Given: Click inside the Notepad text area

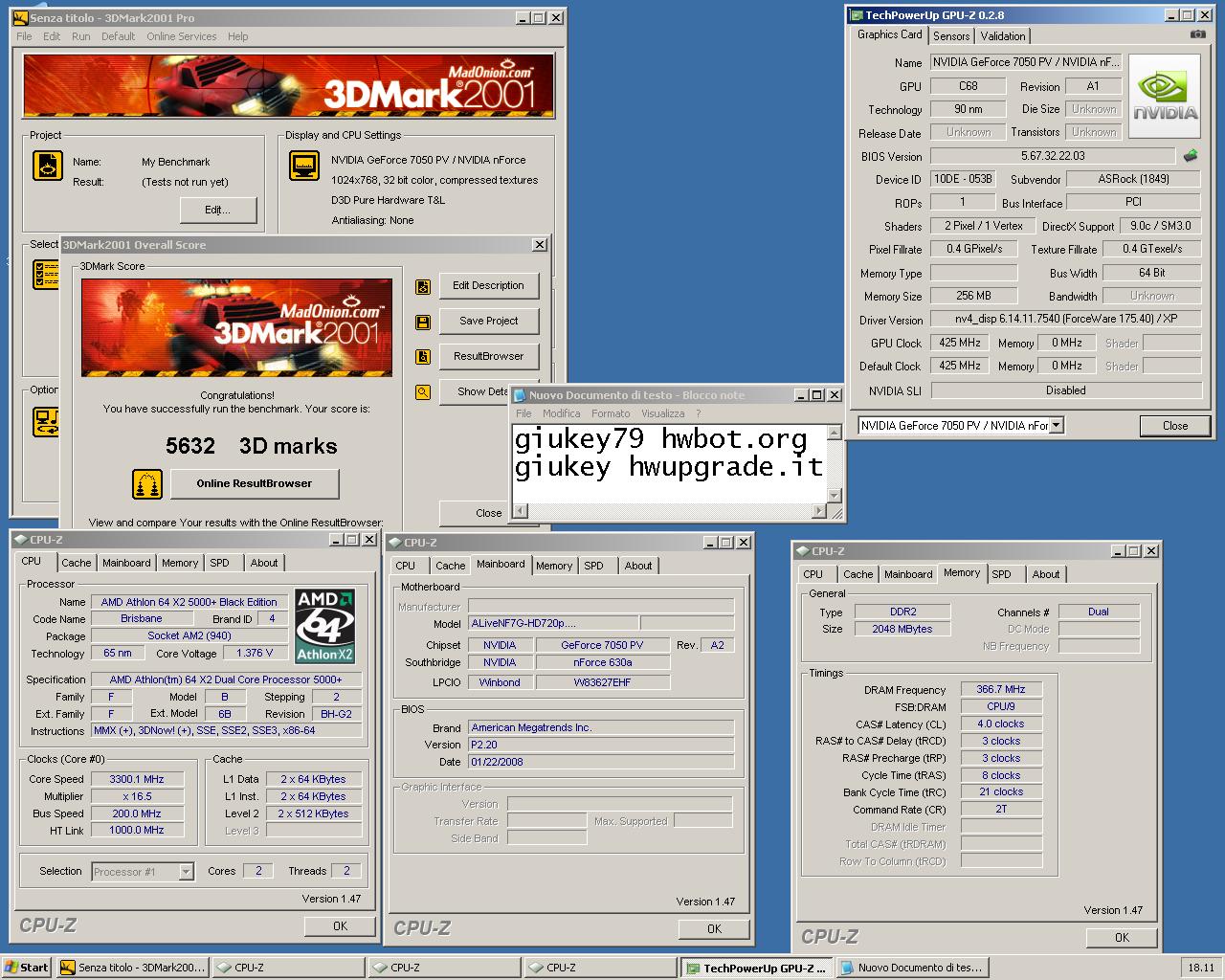Looking at the screenshot, I should [x=669, y=463].
